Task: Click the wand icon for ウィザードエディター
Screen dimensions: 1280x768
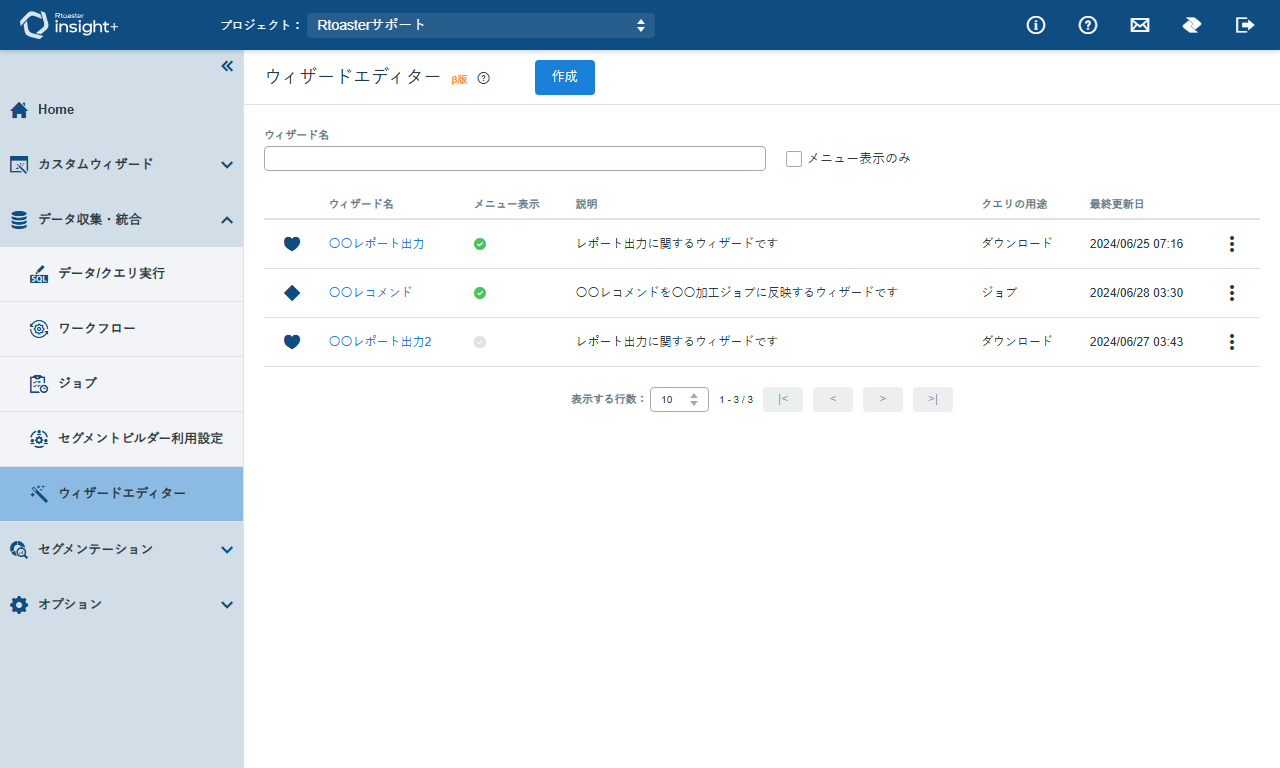Action: pos(39,494)
